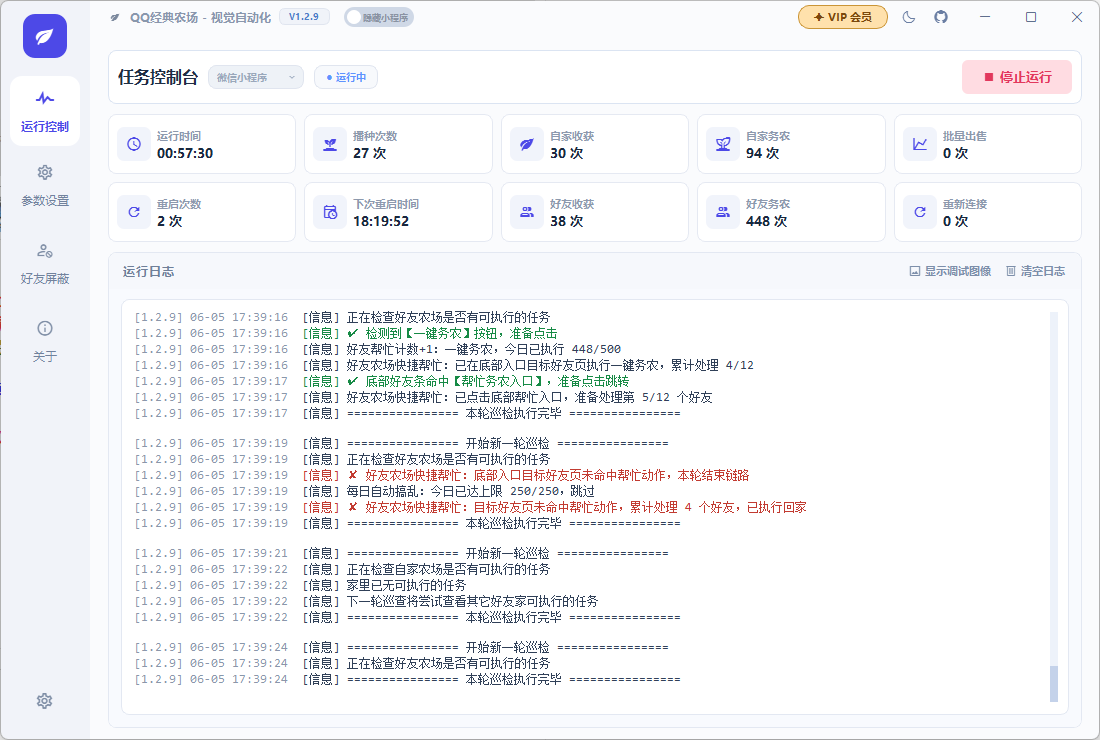Click the 18:19:52 next restart value

(381, 222)
